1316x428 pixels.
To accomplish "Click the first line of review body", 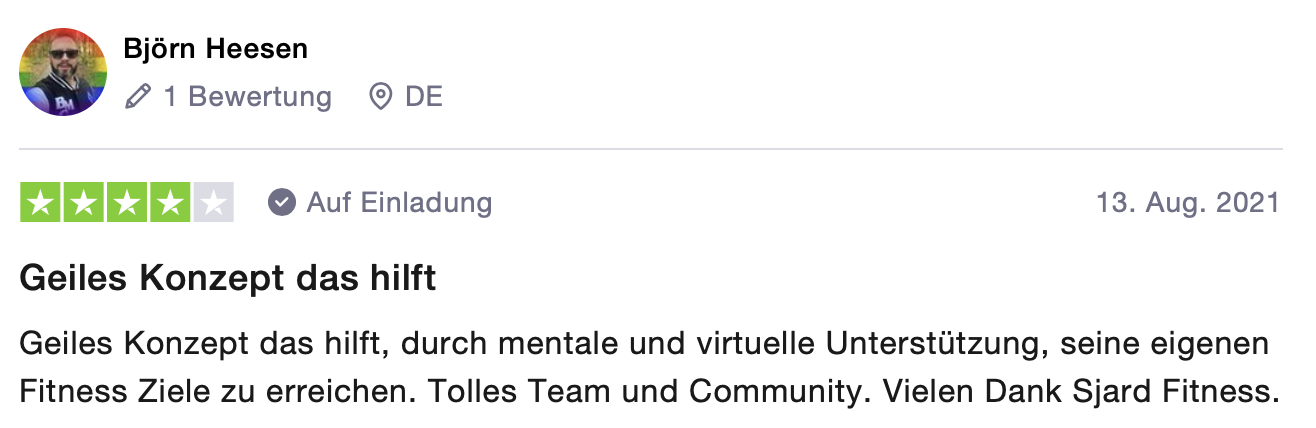I will coord(644,344).
